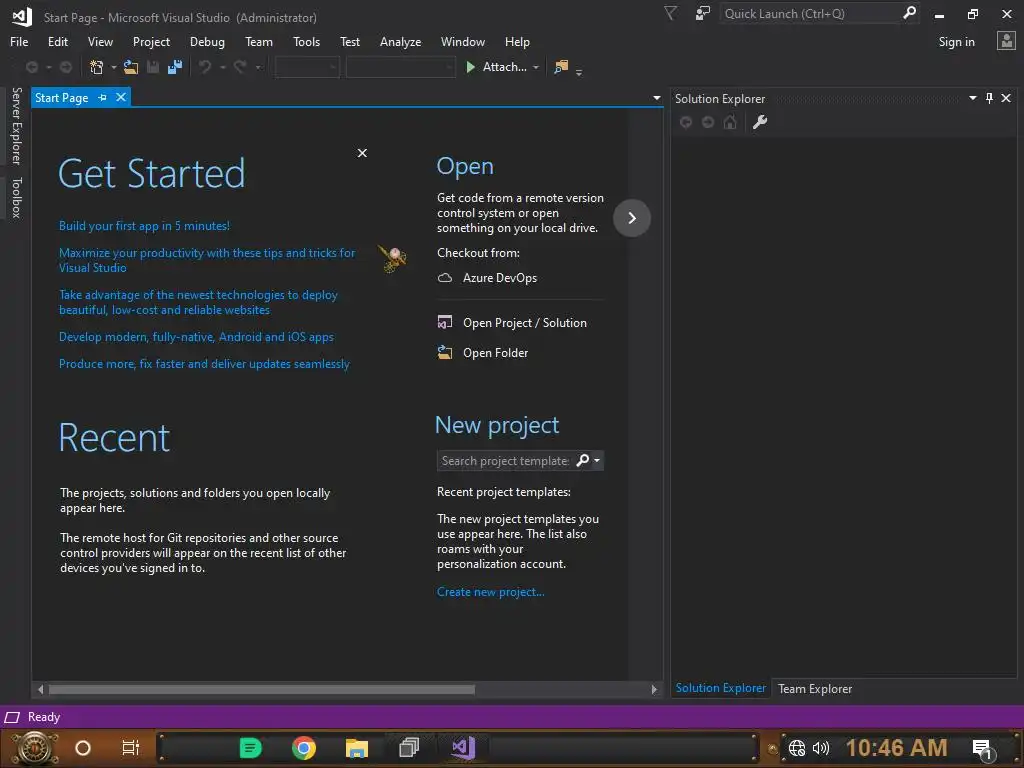The width and height of the screenshot is (1024, 768).
Task: Click the Solution Explorer properties wrench icon
Action: click(760, 122)
